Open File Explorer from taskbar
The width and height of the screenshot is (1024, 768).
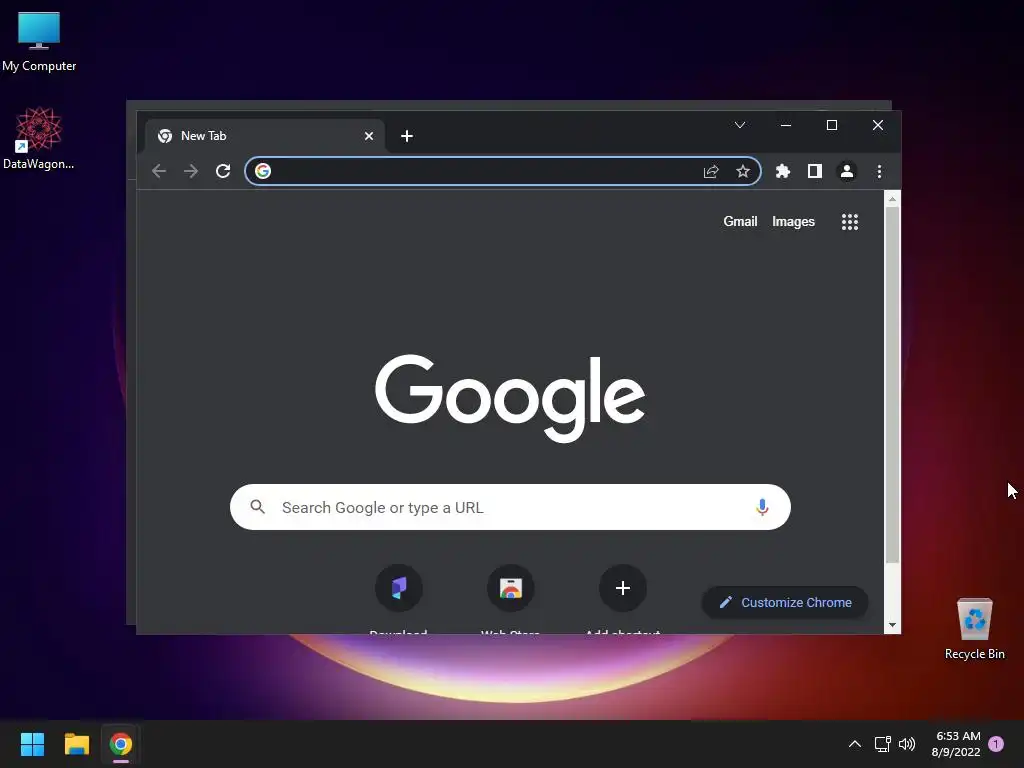click(x=76, y=744)
